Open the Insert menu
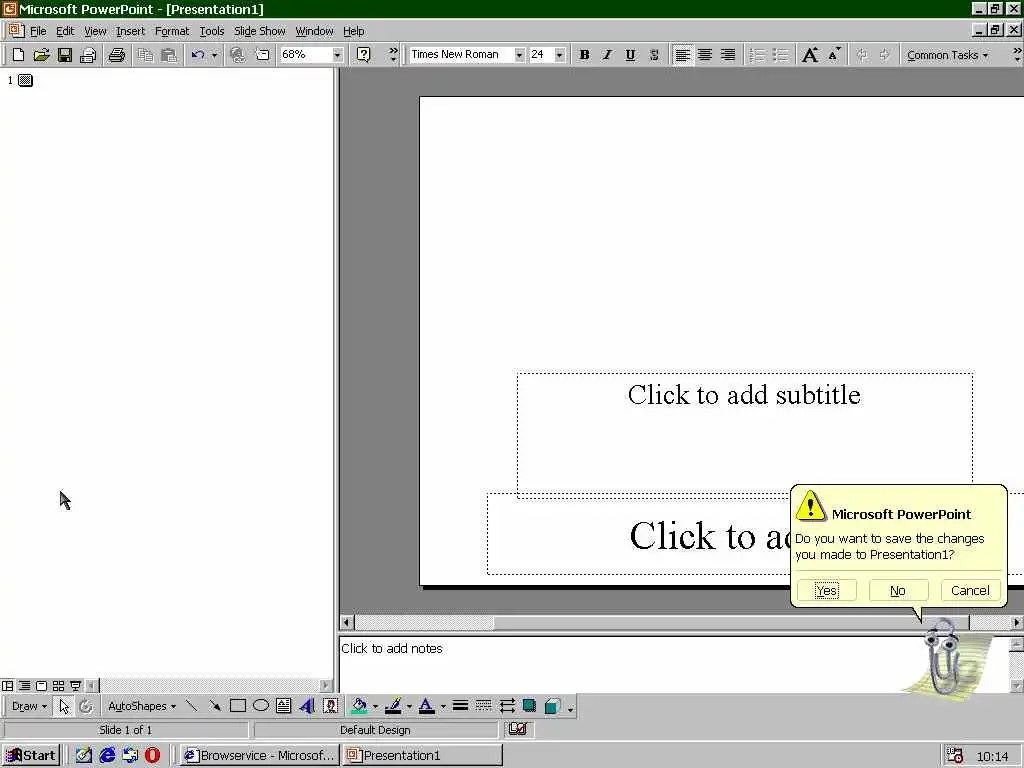This screenshot has width=1024, height=768. 130,31
